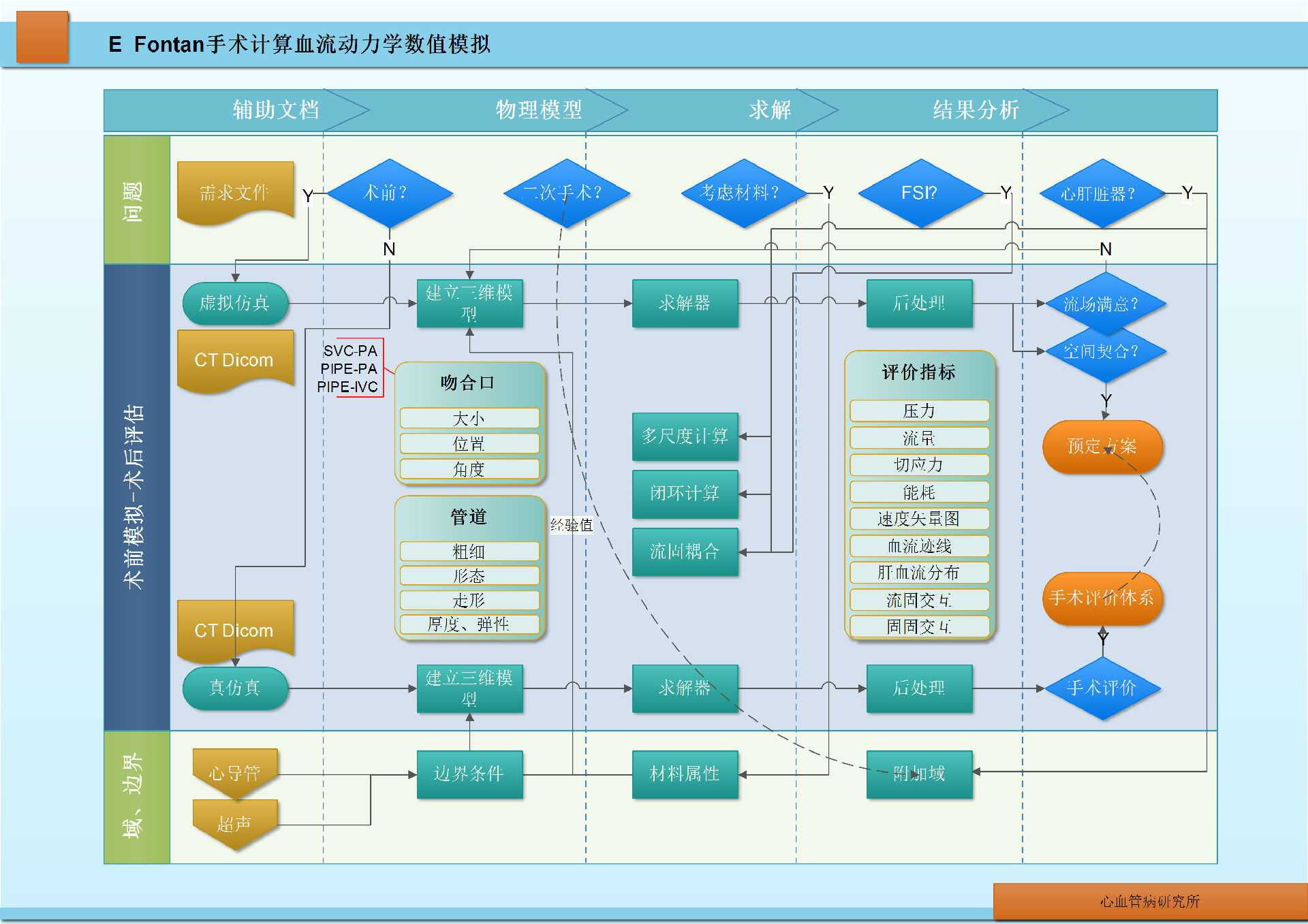Click the 多尺度计算 process box
The height and width of the screenshot is (924, 1308).
(685, 436)
